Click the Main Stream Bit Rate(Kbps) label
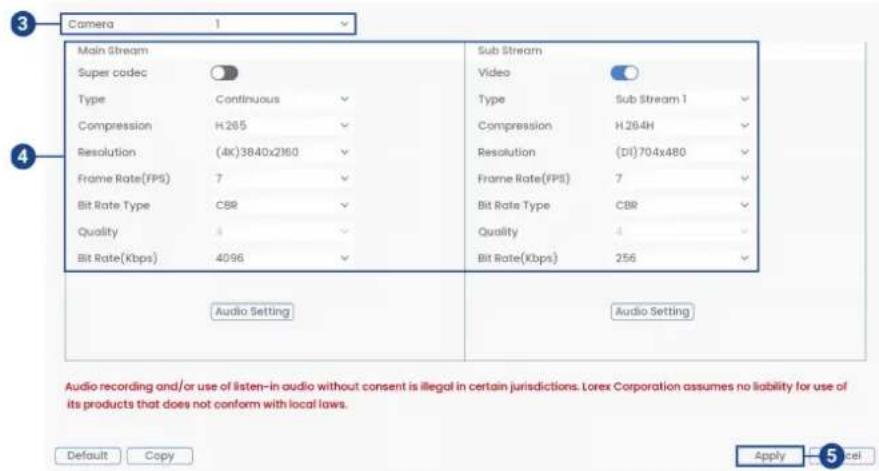This screenshot has height=471, width=879. 118,258
